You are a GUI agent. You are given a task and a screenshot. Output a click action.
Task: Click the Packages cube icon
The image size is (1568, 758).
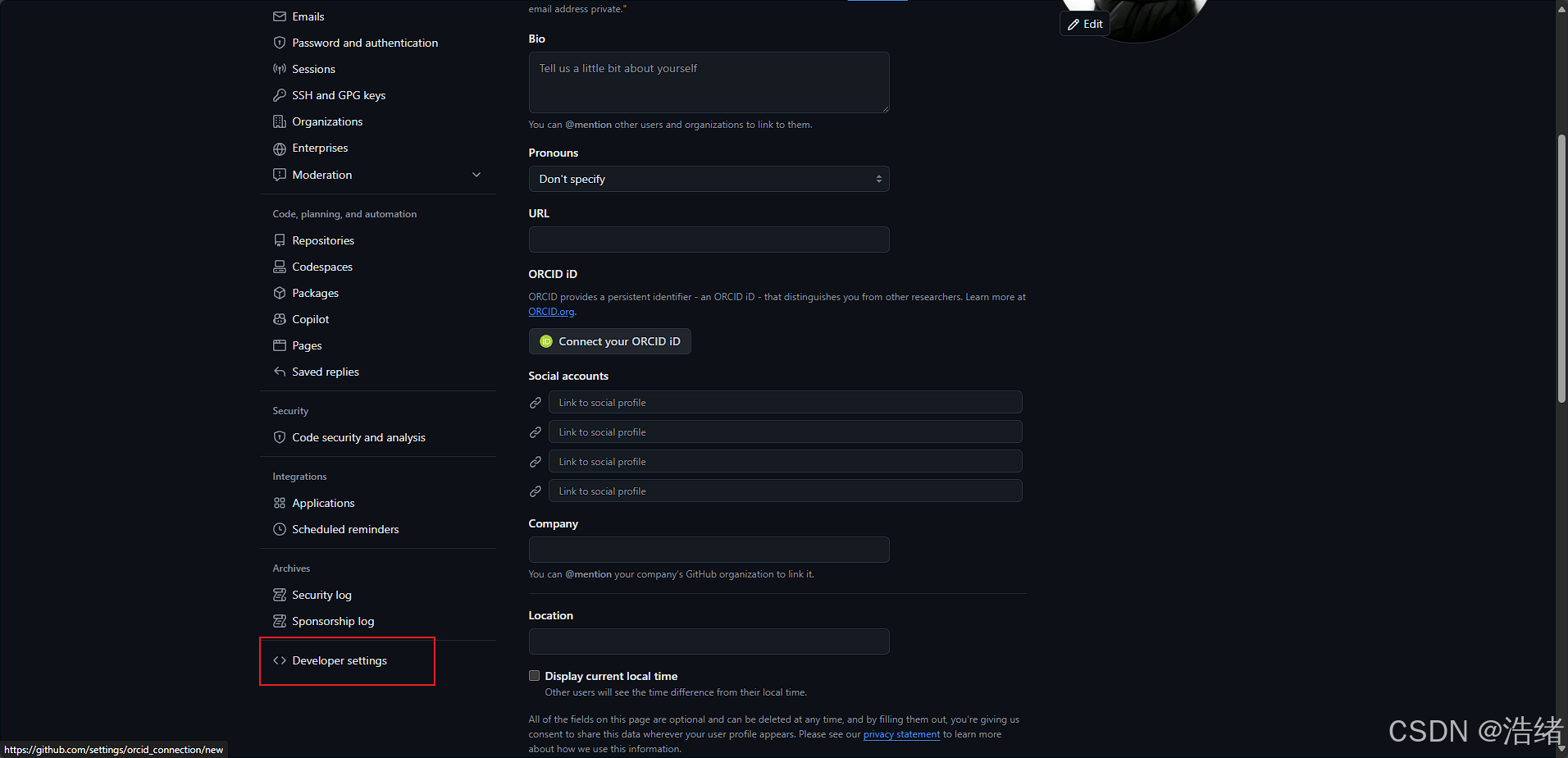click(280, 293)
